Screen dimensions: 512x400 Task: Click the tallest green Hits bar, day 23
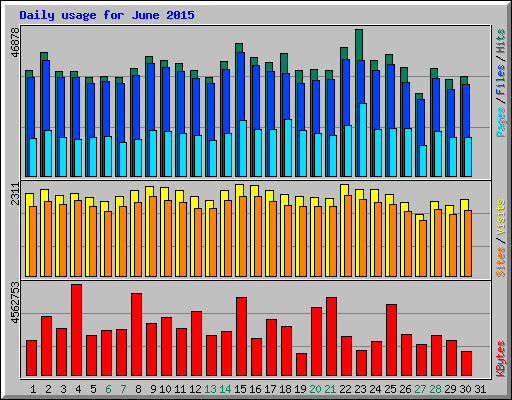pos(359,45)
